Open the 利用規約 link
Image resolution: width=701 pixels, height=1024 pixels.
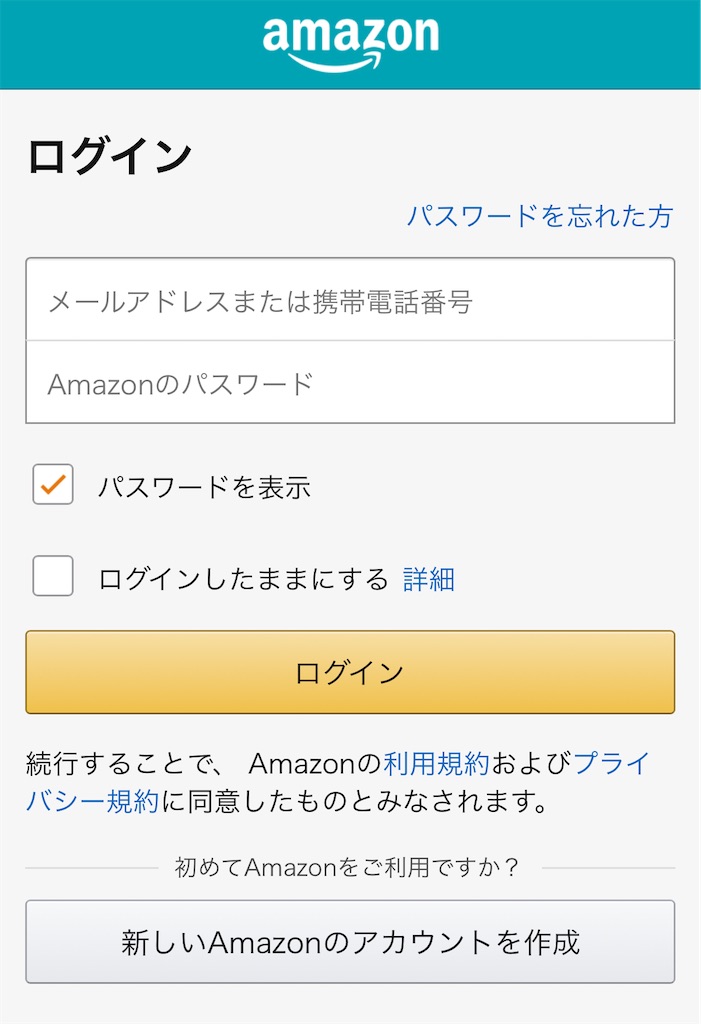point(436,763)
